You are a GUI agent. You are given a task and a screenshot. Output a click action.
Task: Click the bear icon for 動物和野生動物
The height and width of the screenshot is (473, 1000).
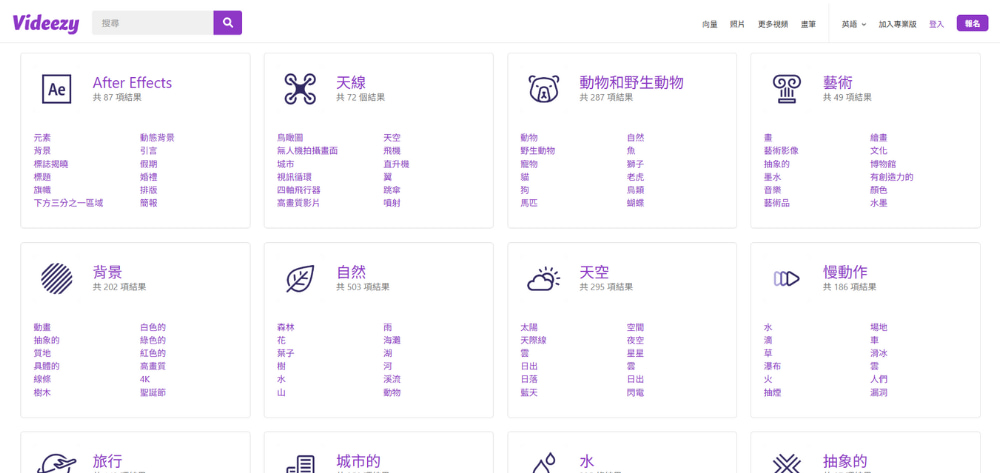pyautogui.click(x=543, y=89)
